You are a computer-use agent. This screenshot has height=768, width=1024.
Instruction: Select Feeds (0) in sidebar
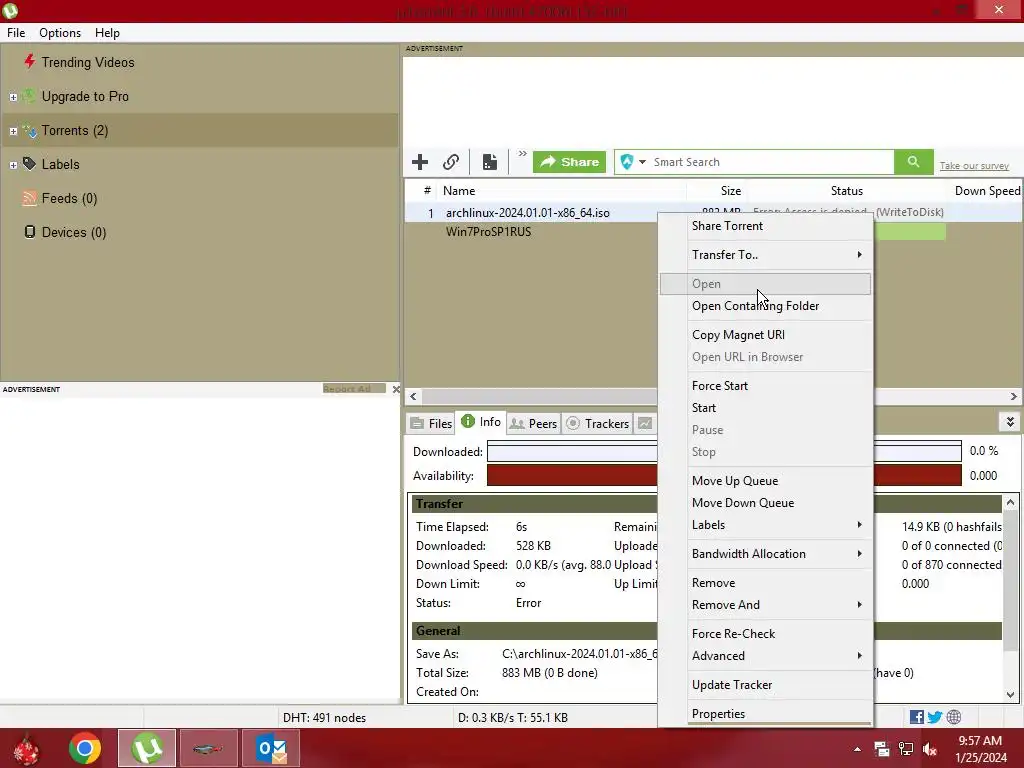(69, 199)
